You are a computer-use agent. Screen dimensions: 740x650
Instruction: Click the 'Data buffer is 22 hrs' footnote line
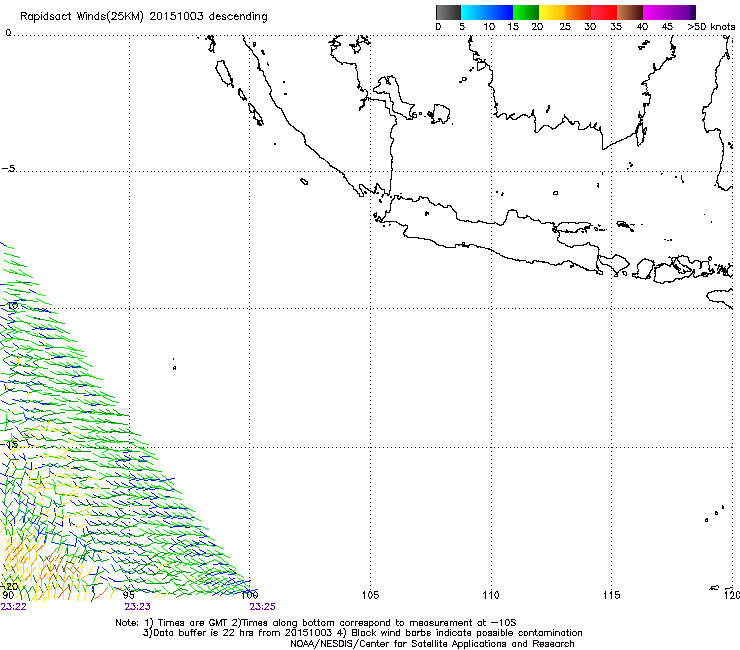click(362, 633)
